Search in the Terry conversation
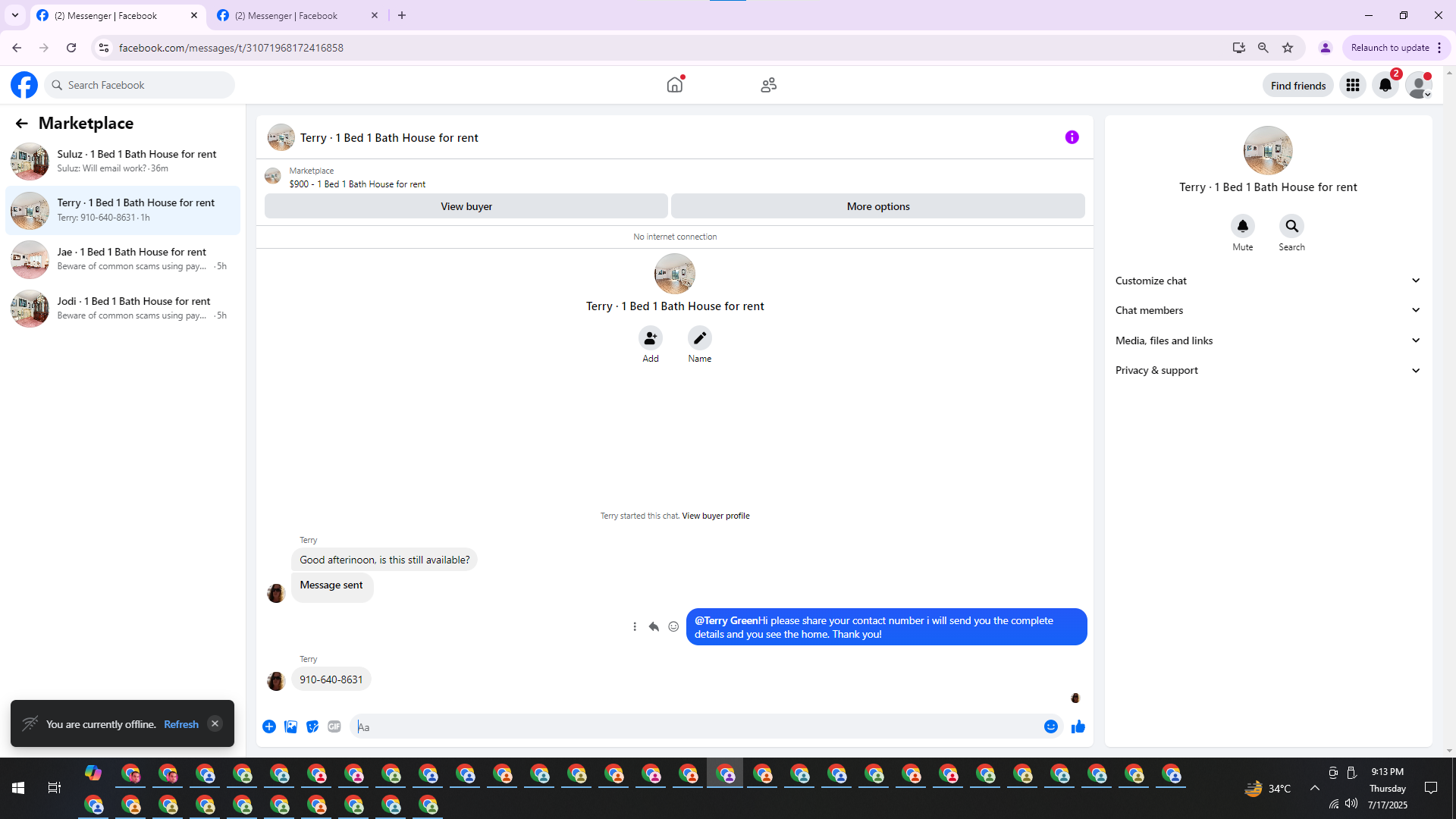Image resolution: width=1456 pixels, height=819 pixels. click(x=1291, y=226)
